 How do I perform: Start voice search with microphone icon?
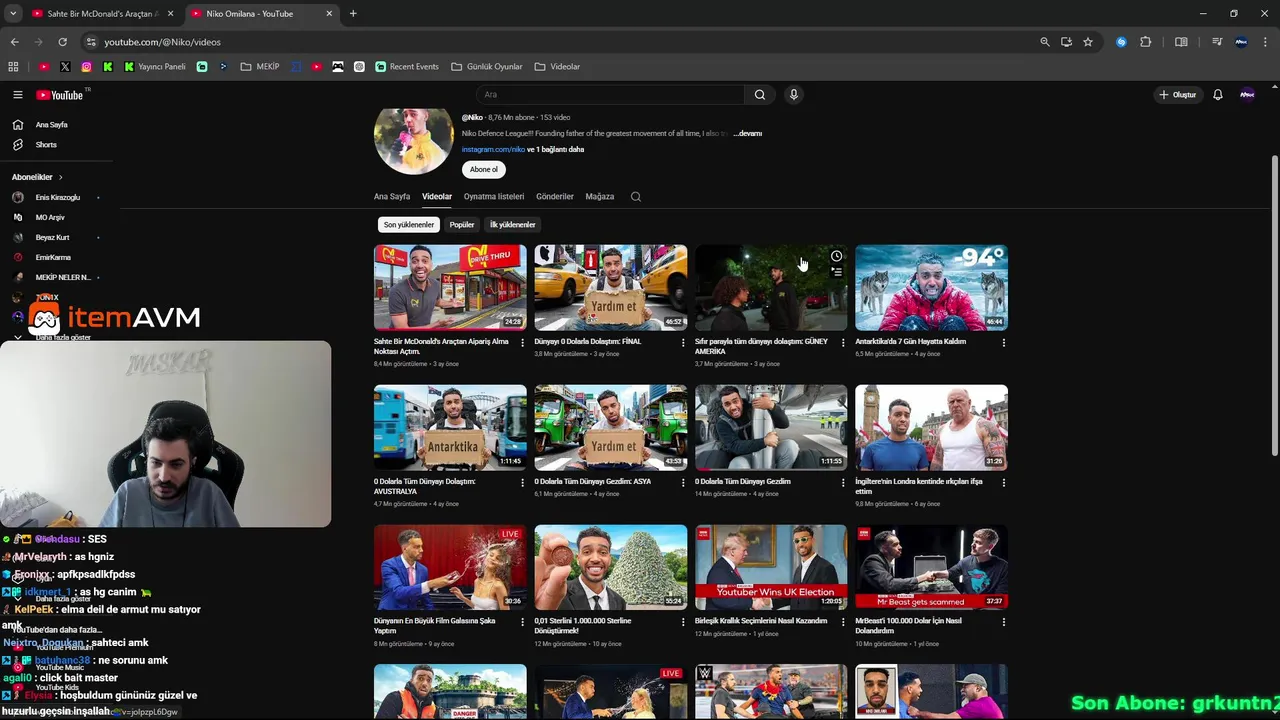click(794, 95)
